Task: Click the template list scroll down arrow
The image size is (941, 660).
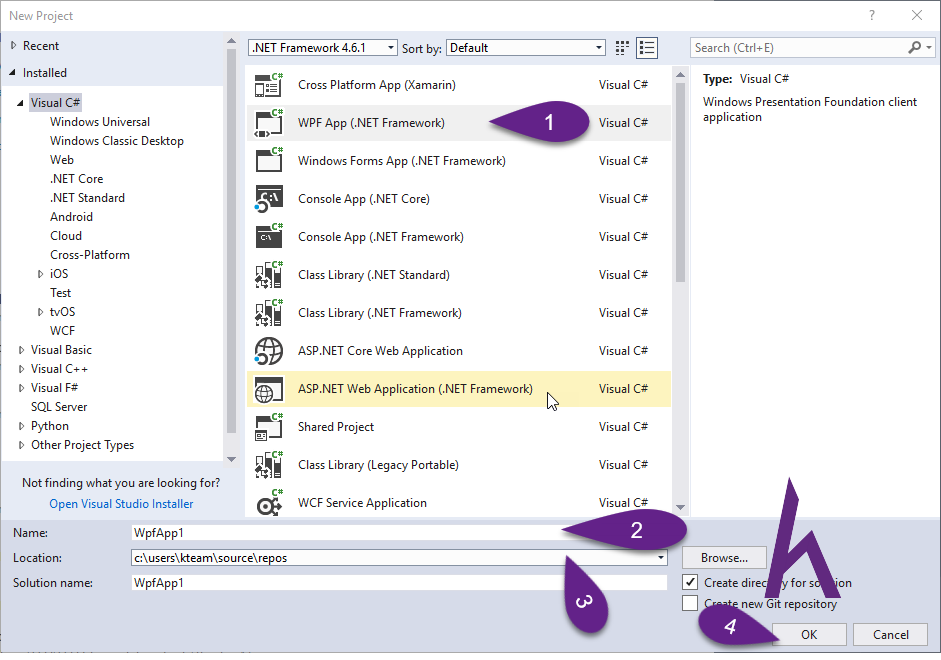Action: (680, 508)
